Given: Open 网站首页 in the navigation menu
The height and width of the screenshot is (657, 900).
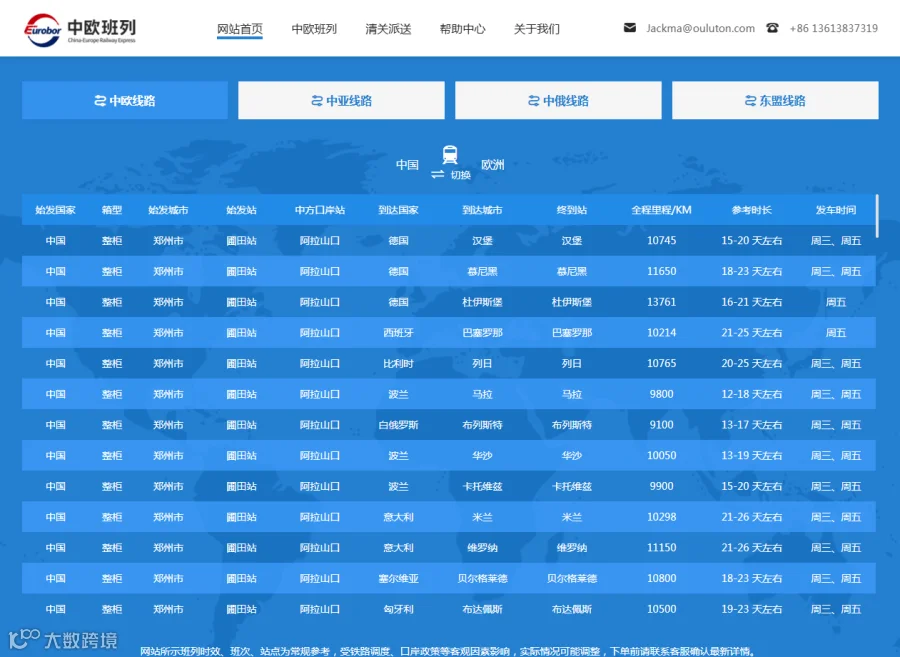Looking at the screenshot, I should point(239,29).
